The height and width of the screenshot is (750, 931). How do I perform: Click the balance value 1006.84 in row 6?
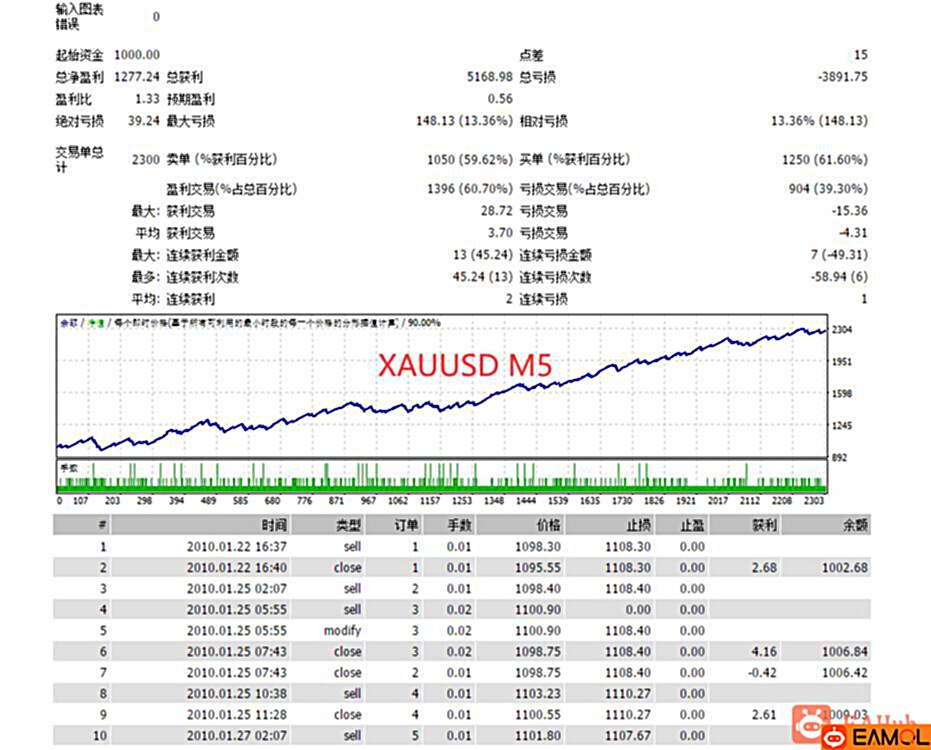tap(847, 652)
